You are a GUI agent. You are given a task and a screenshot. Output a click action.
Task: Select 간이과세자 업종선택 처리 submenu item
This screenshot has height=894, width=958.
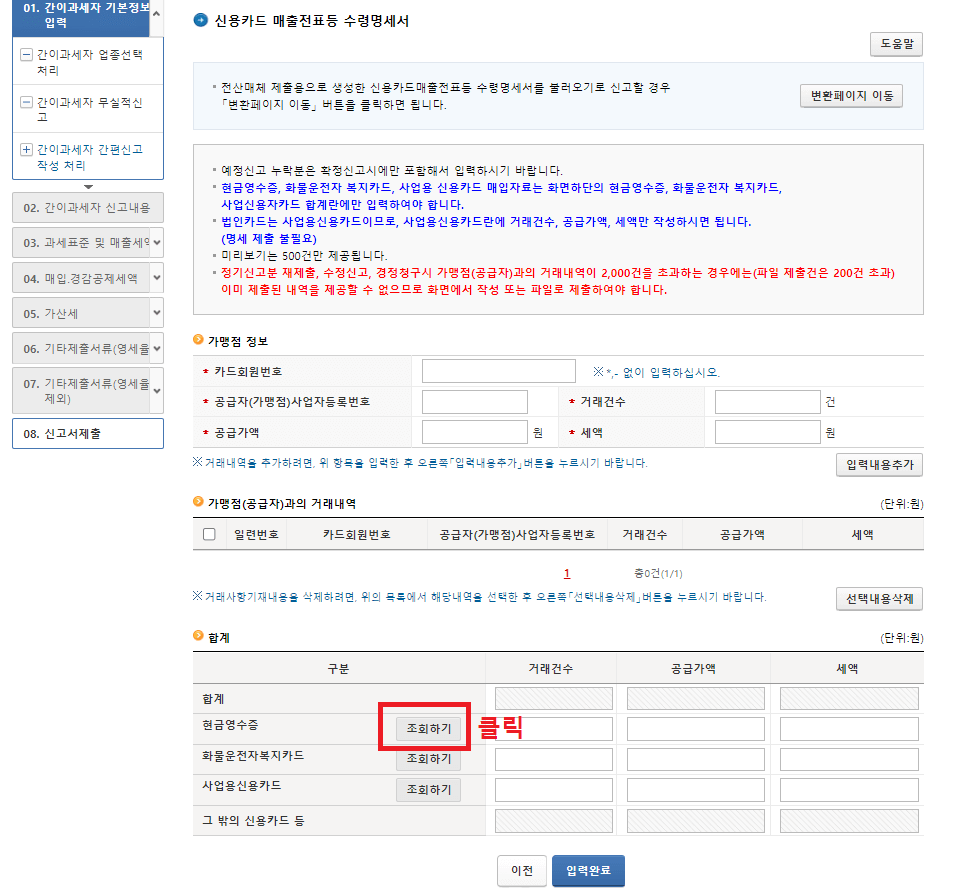90,62
